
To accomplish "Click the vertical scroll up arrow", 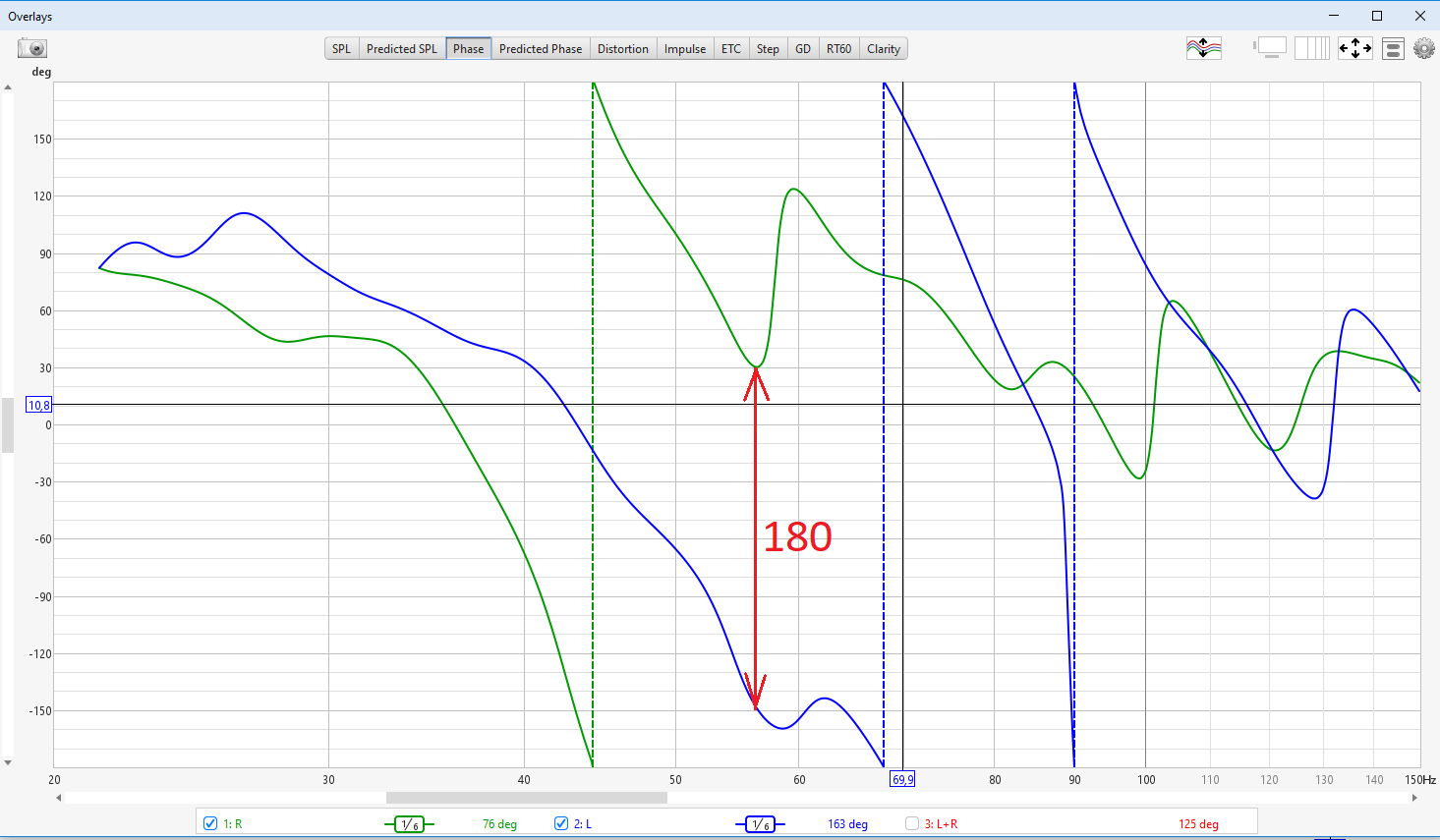I will [x=8, y=87].
